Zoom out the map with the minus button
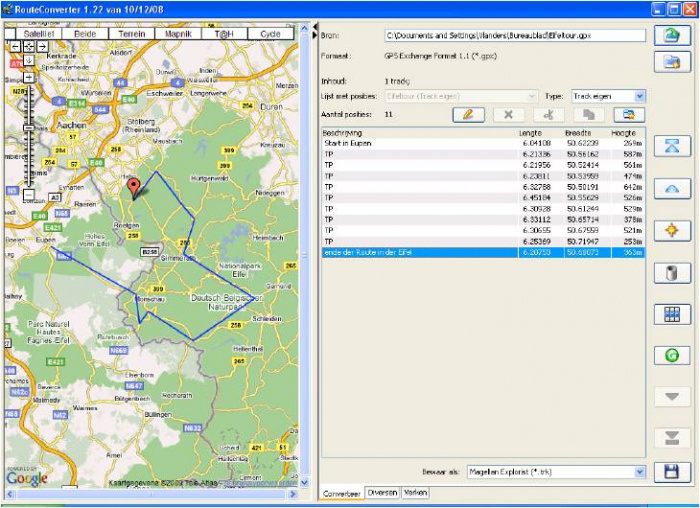The image size is (700, 508). [x=29, y=195]
